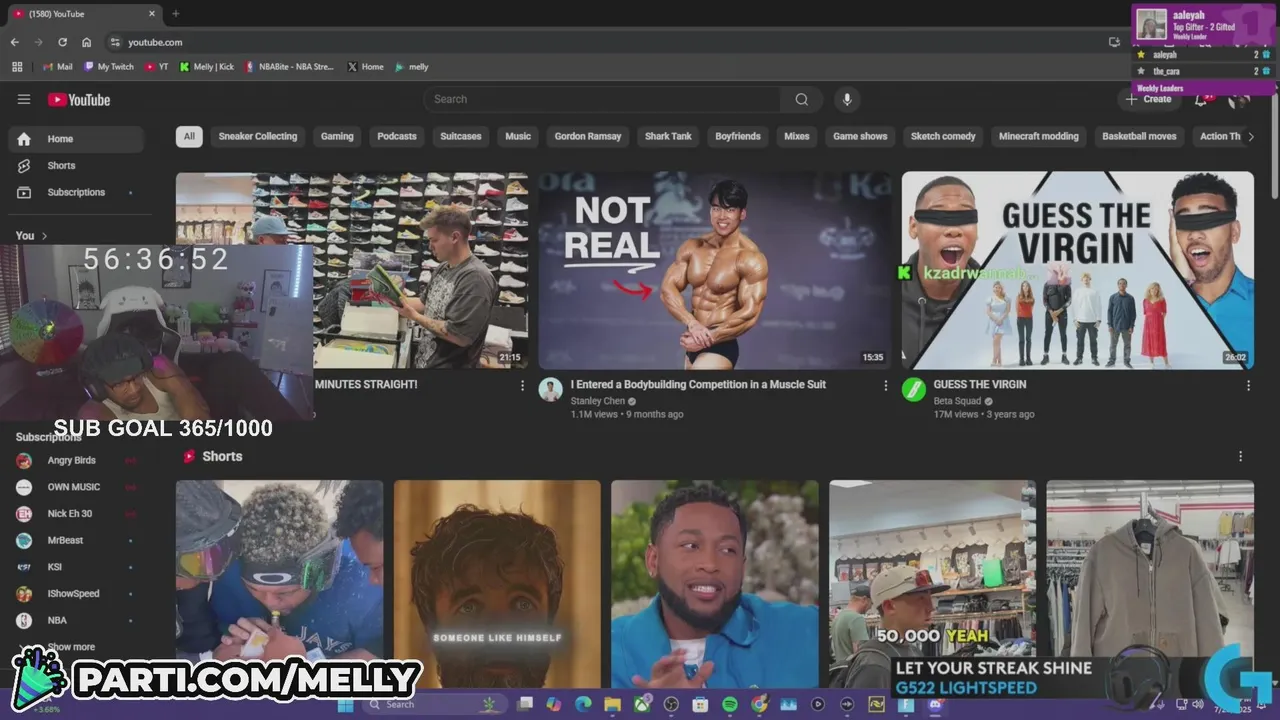Select the Basketball moves chip
This screenshot has height=720, width=1280.
pos(1139,136)
